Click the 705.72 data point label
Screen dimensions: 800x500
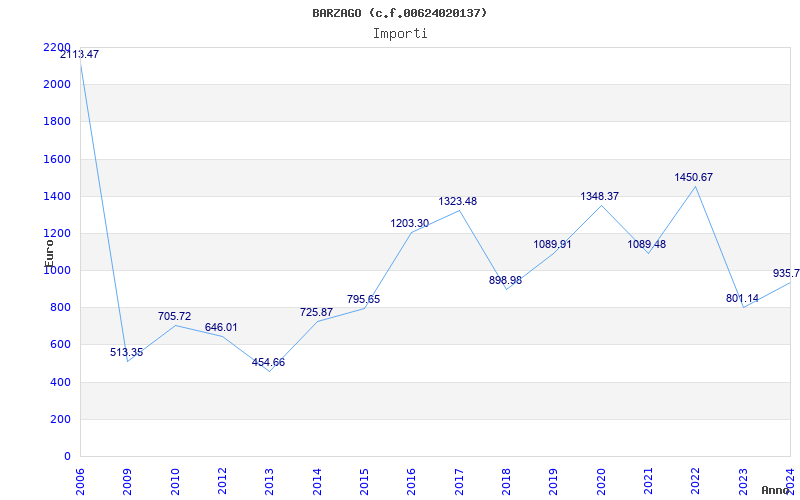coord(174,316)
